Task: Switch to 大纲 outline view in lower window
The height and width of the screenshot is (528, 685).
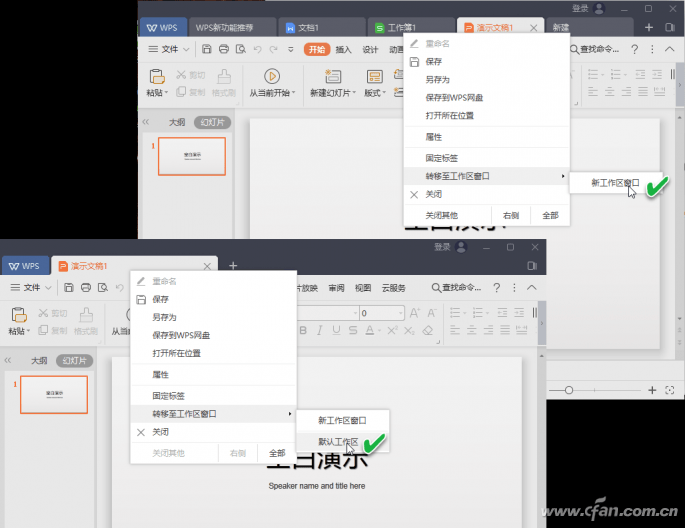Action: coord(40,361)
